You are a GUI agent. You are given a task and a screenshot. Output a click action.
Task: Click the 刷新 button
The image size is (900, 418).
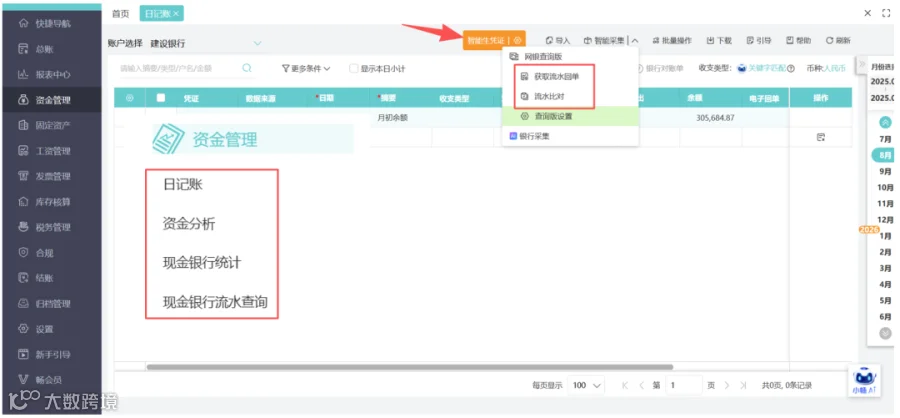838,40
